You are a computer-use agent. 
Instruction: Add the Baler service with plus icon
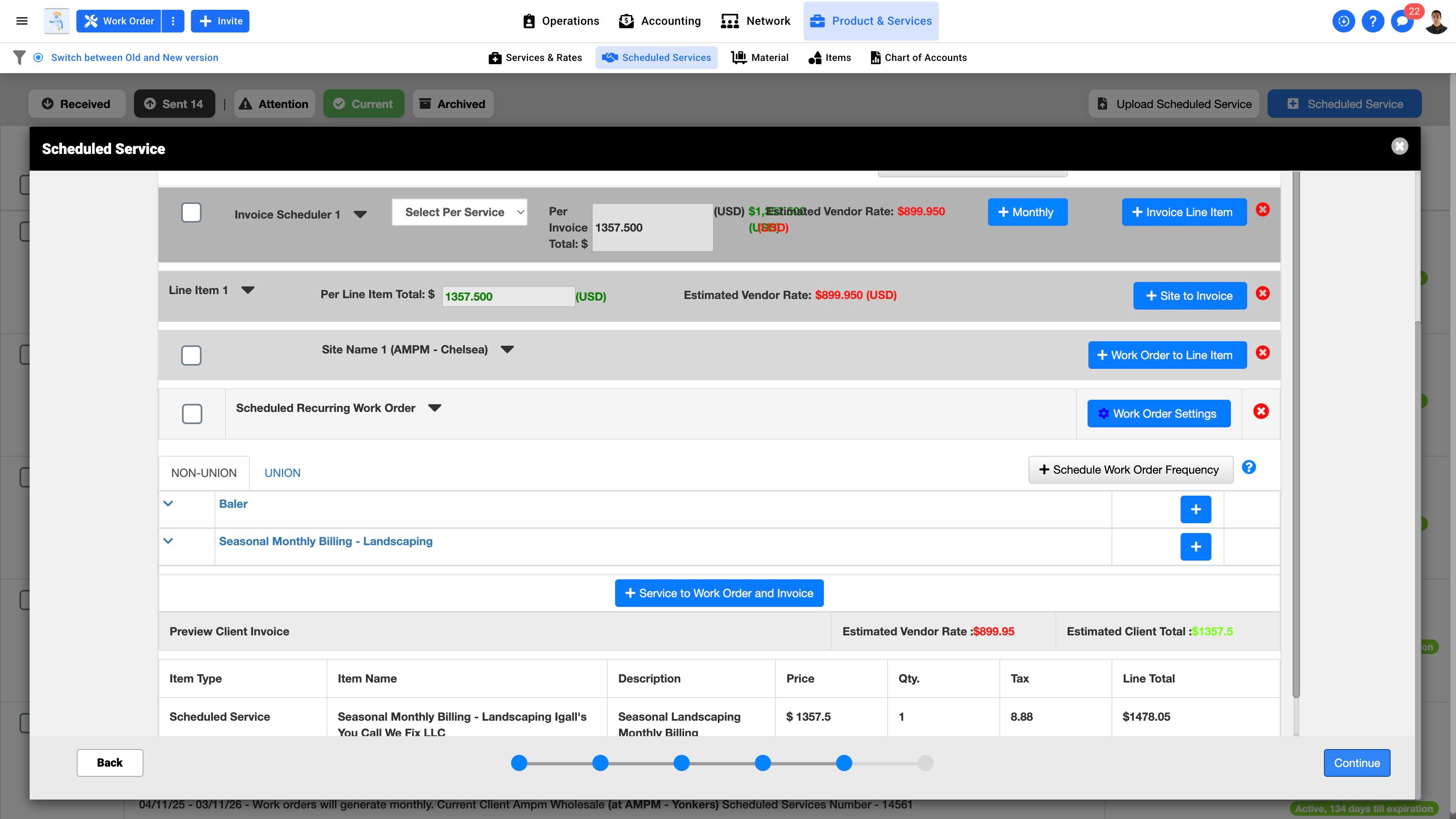tap(1196, 510)
